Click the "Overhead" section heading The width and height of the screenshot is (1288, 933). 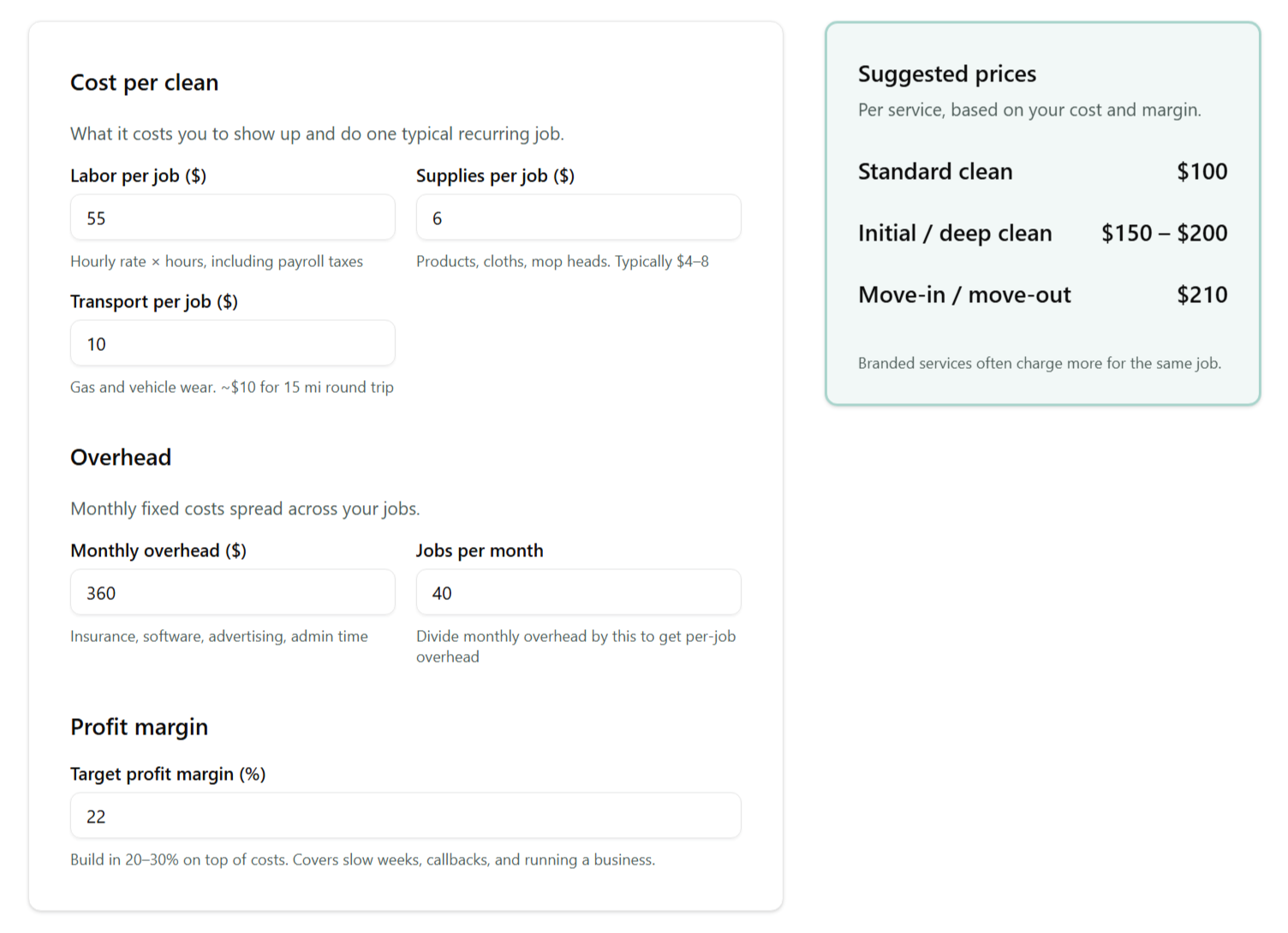coord(121,457)
